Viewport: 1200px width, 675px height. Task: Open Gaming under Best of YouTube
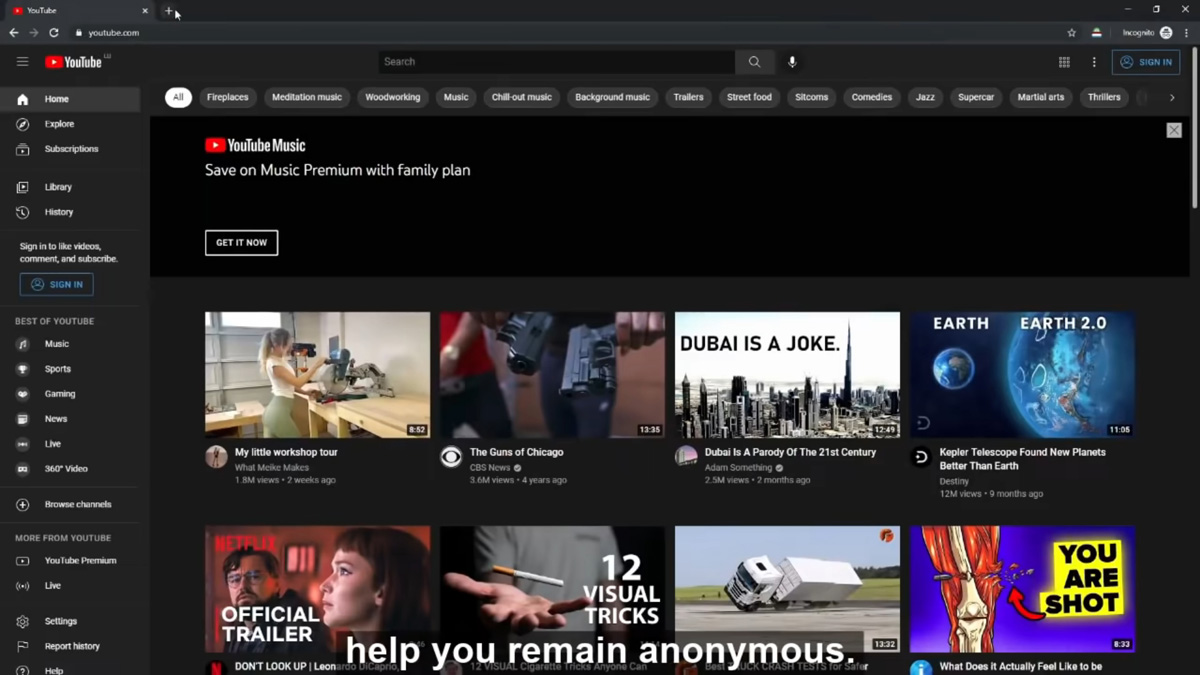(x=59, y=394)
